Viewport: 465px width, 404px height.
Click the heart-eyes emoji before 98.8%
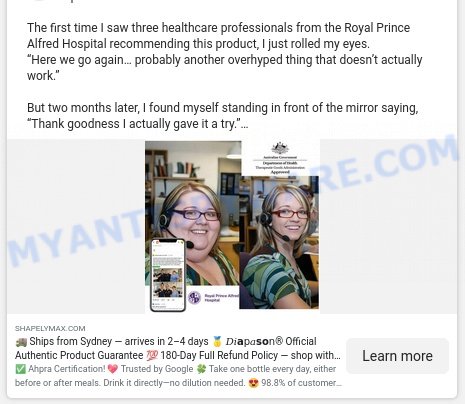253,383
